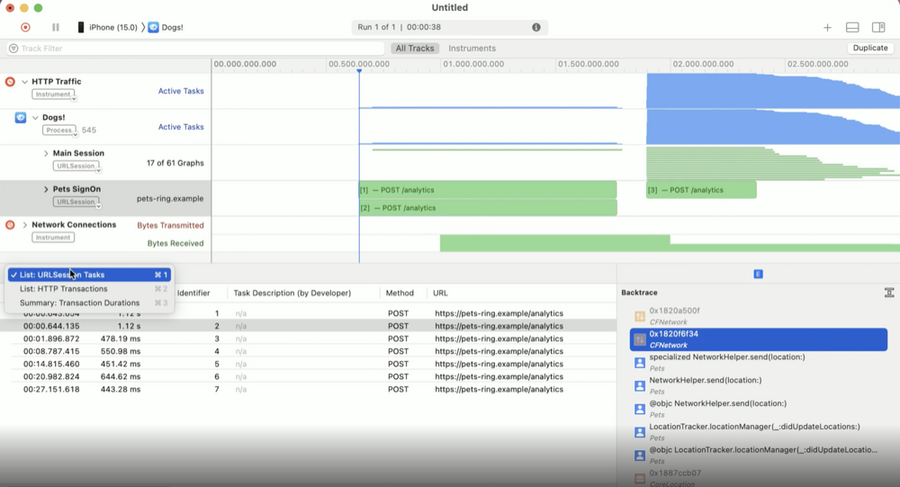Click the Instrument badge under Network Connections
This screenshot has width=900, height=487.
click(53, 237)
